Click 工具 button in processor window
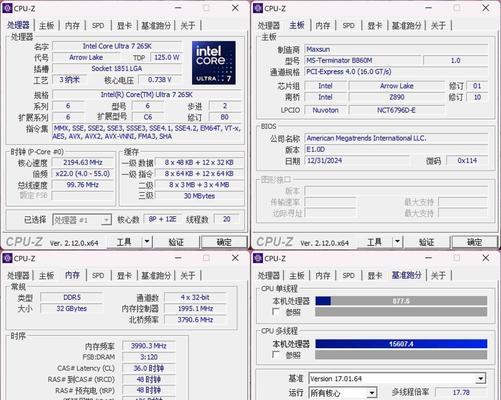The width and height of the screenshot is (501, 400). pyautogui.click(x=124, y=242)
